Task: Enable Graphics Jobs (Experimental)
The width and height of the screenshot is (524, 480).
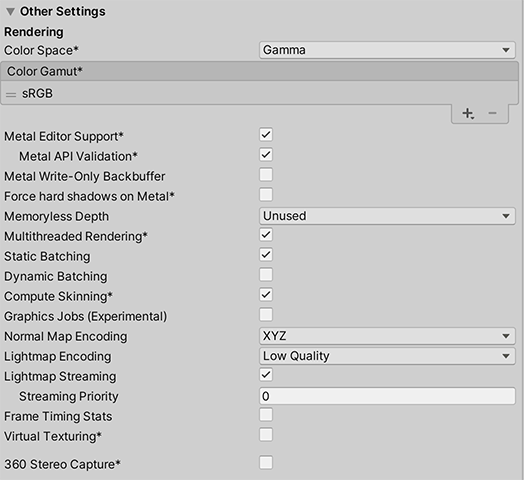Action: click(x=266, y=315)
